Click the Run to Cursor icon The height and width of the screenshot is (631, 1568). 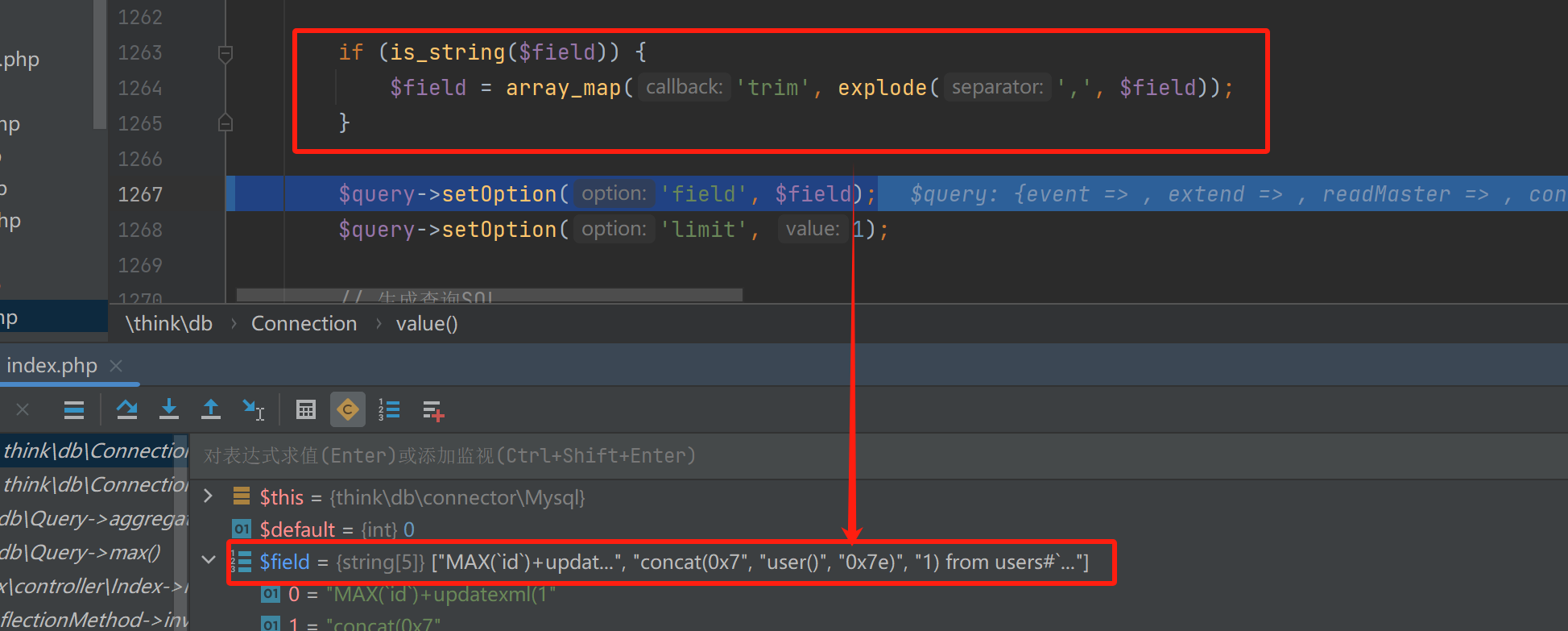253,409
